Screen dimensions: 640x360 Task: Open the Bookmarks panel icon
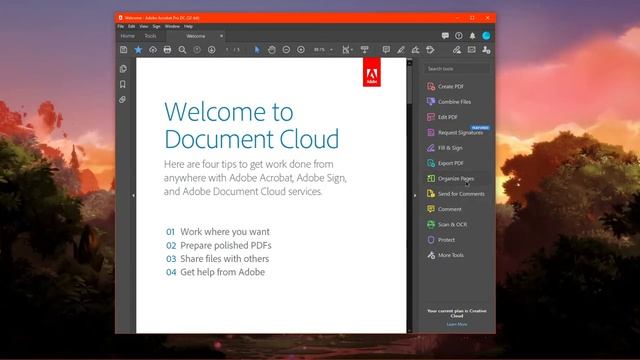(123, 84)
